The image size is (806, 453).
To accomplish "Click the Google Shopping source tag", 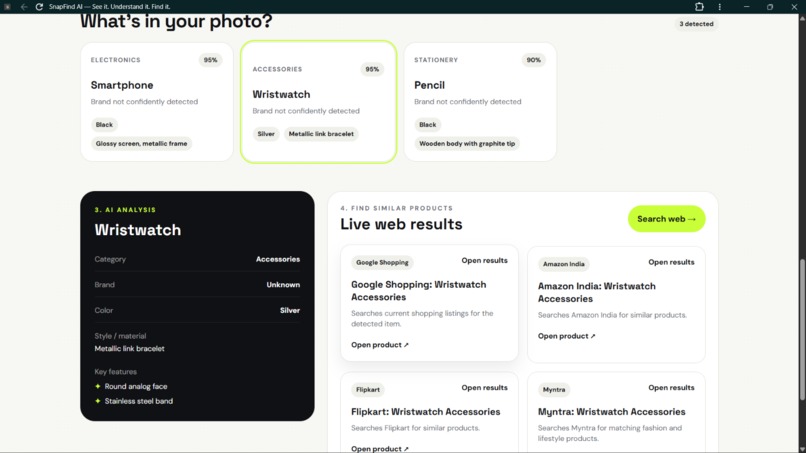I will point(382,263).
